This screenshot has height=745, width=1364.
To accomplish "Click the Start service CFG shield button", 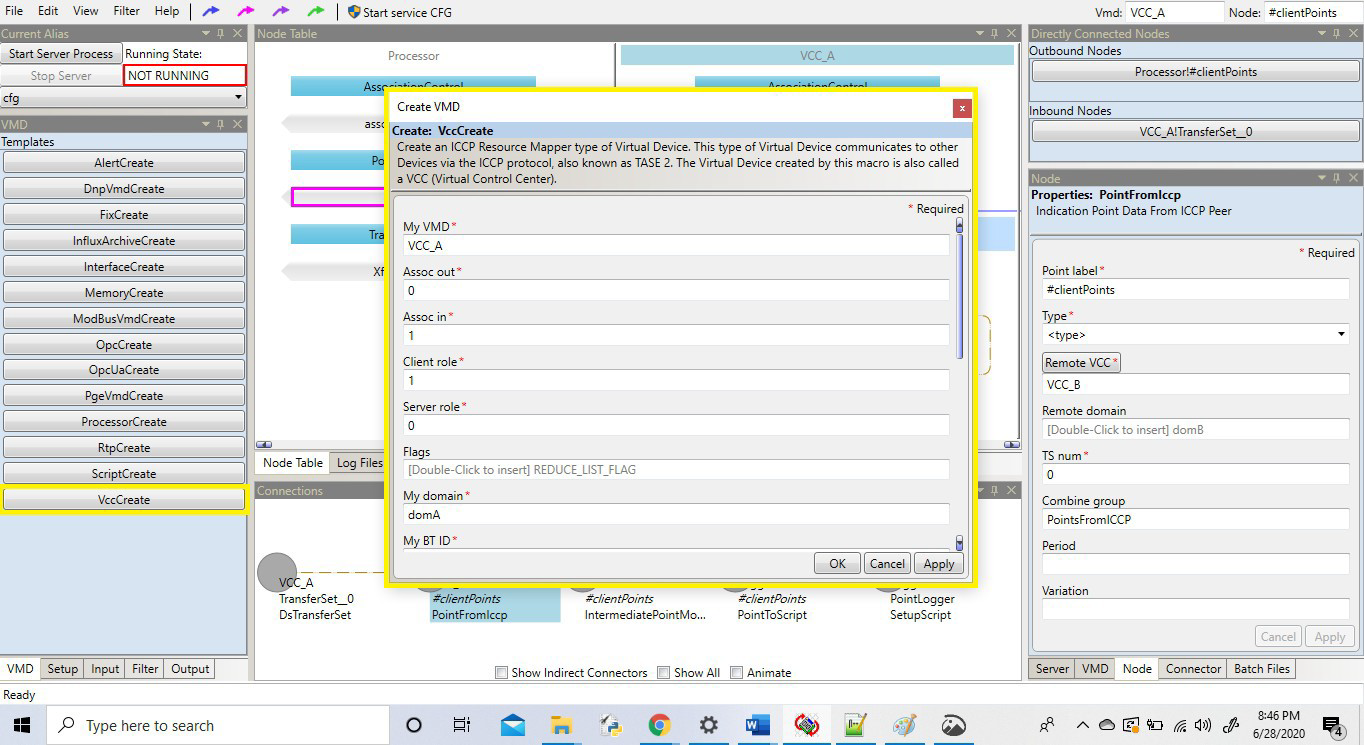I will pyautogui.click(x=400, y=12).
